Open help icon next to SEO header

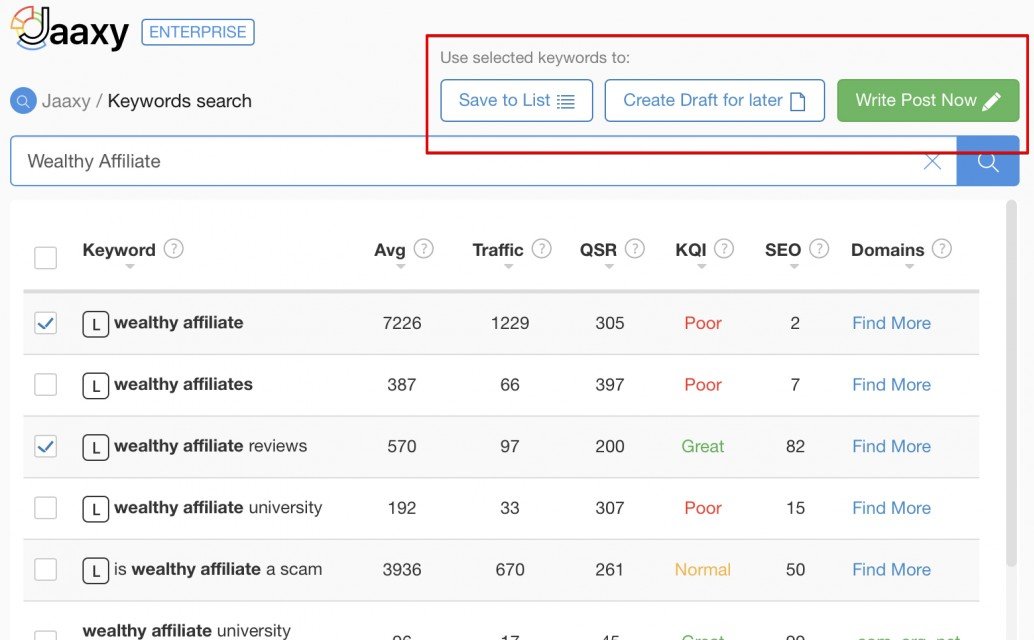pyautogui.click(x=818, y=249)
